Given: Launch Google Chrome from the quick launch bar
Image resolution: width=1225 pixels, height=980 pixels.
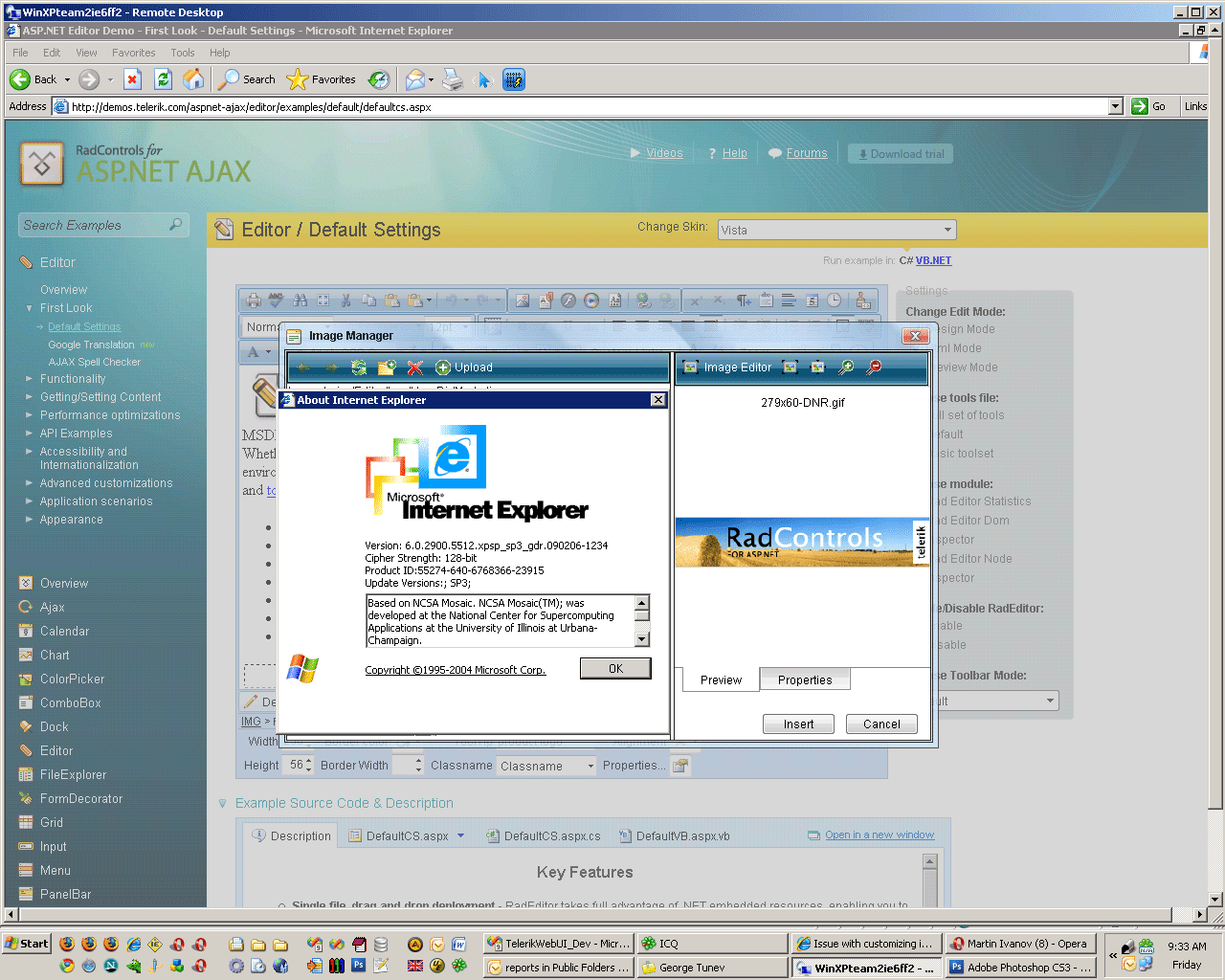Looking at the screenshot, I should tap(67, 966).
